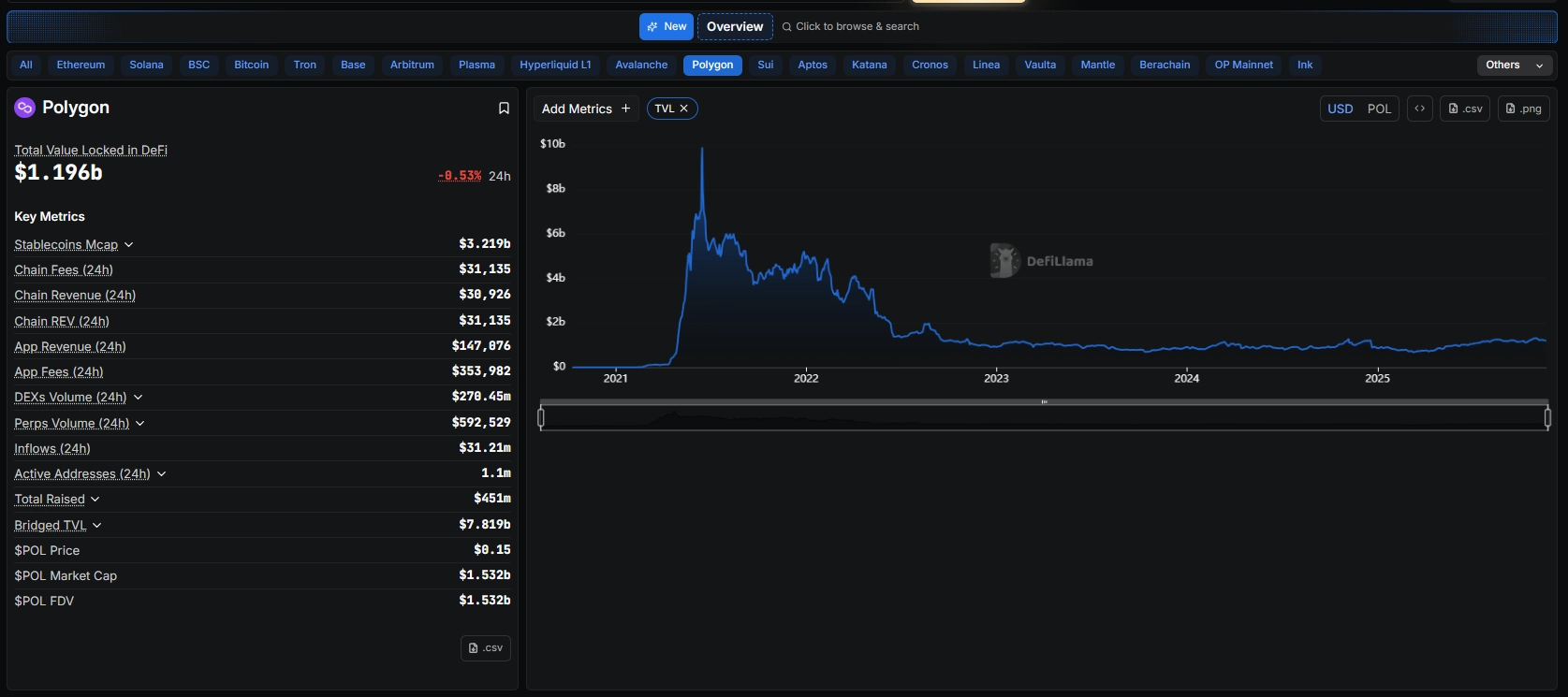The width and height of the screenshot is (1568, 697).
Task: Download chart data as .csv
Action: coord(1465,109)
